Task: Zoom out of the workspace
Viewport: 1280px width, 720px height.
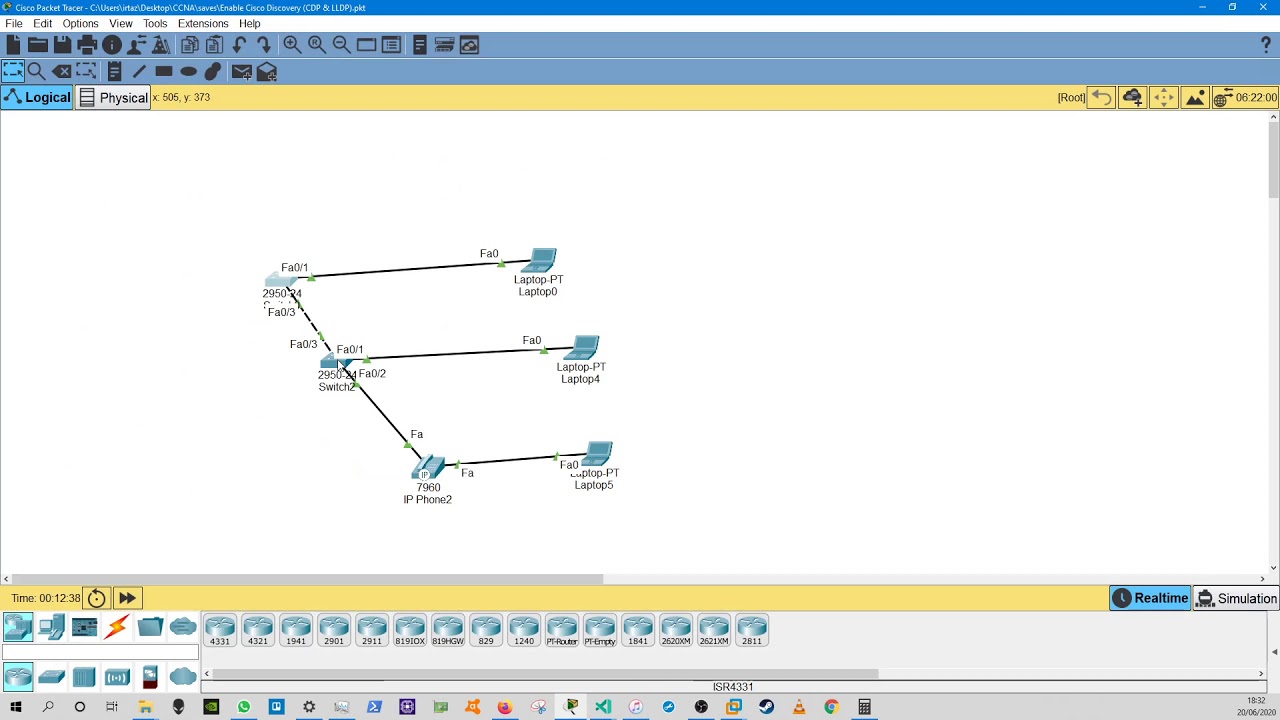Action: tap(341, 45)
